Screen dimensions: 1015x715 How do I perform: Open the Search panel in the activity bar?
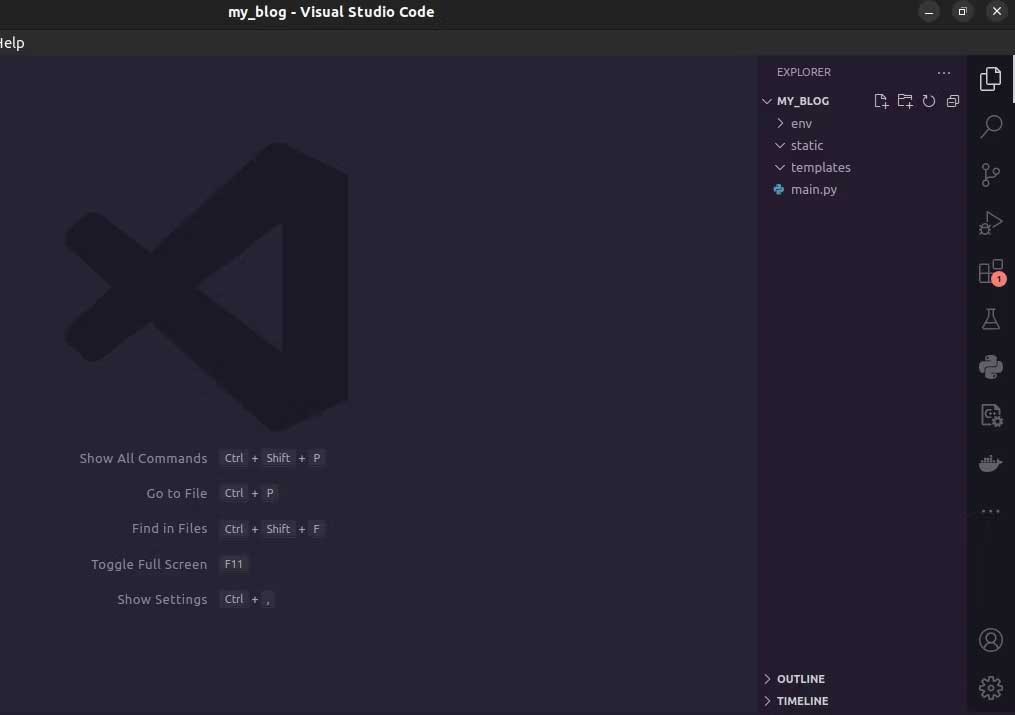coord(990,127)
